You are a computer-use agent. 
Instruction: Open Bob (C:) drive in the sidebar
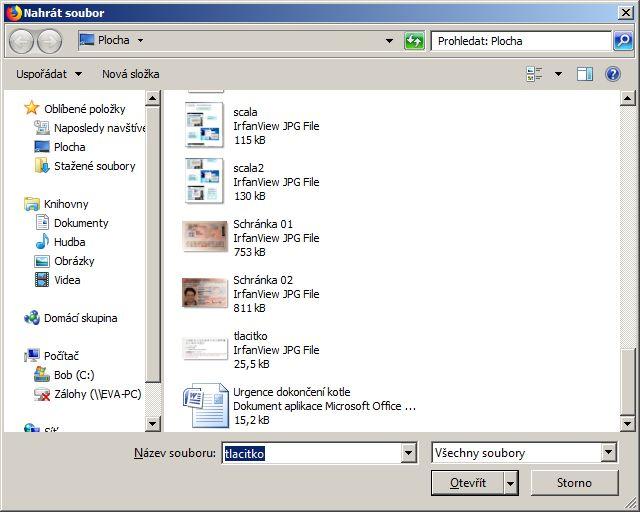click(x=74, y=375)
